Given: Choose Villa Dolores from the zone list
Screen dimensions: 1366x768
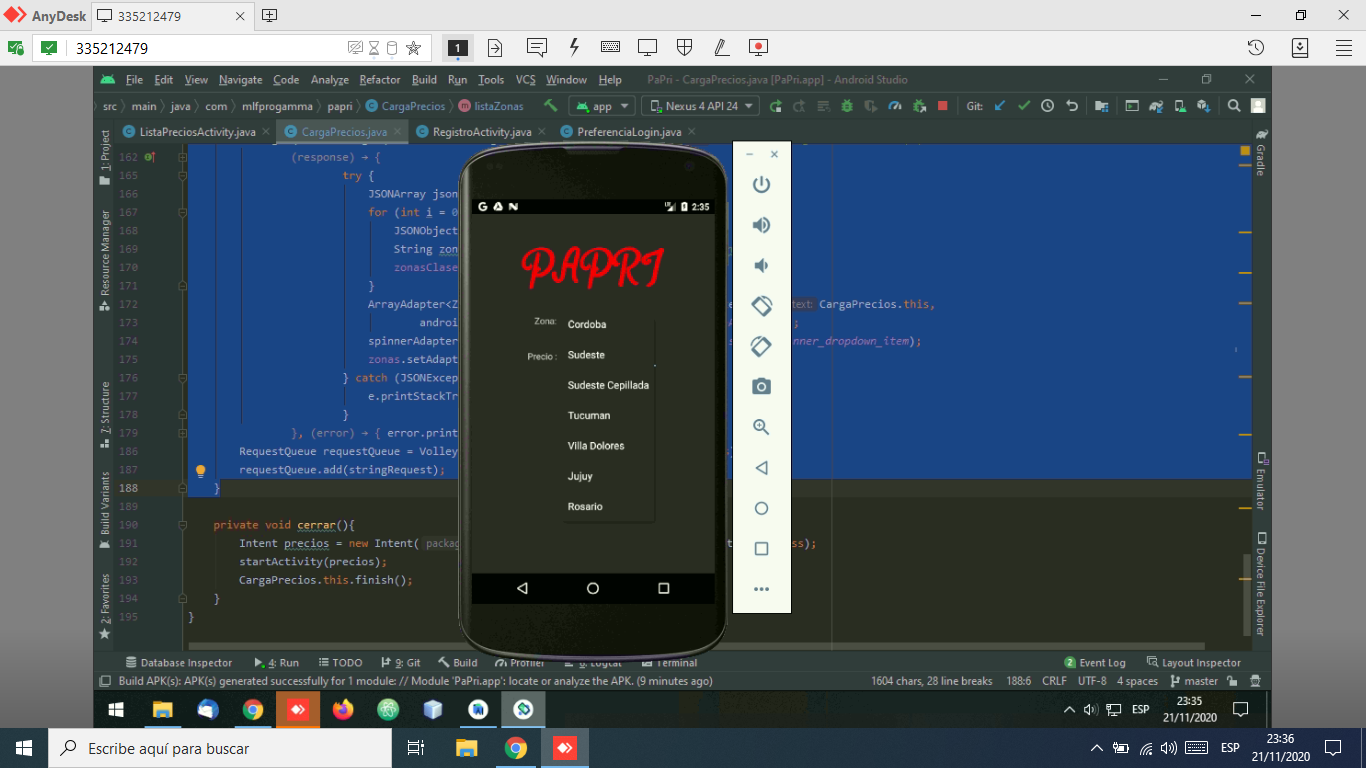Looking at the screenshot, I should pyautogui.click(x=608, y=446).
